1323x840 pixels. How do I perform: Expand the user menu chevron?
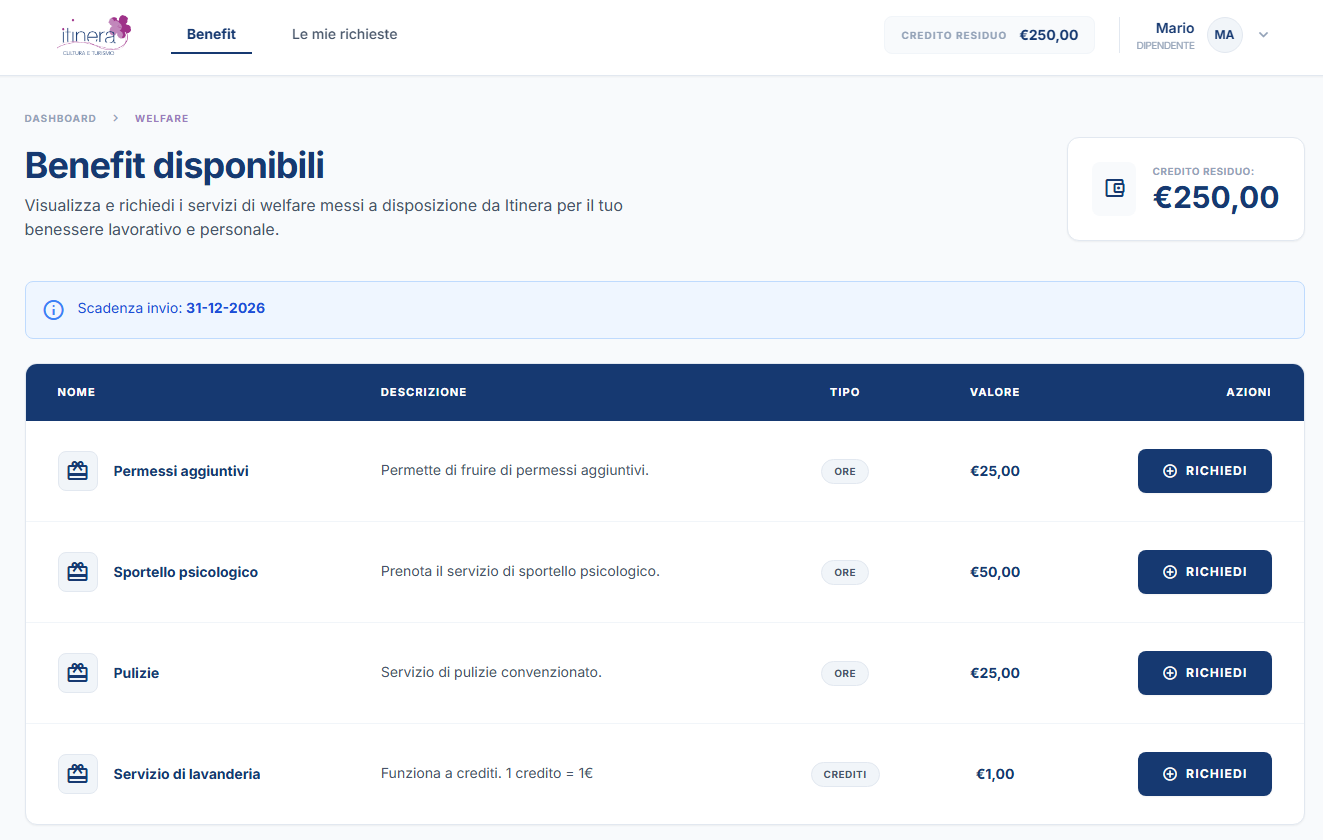[1263, 35]
